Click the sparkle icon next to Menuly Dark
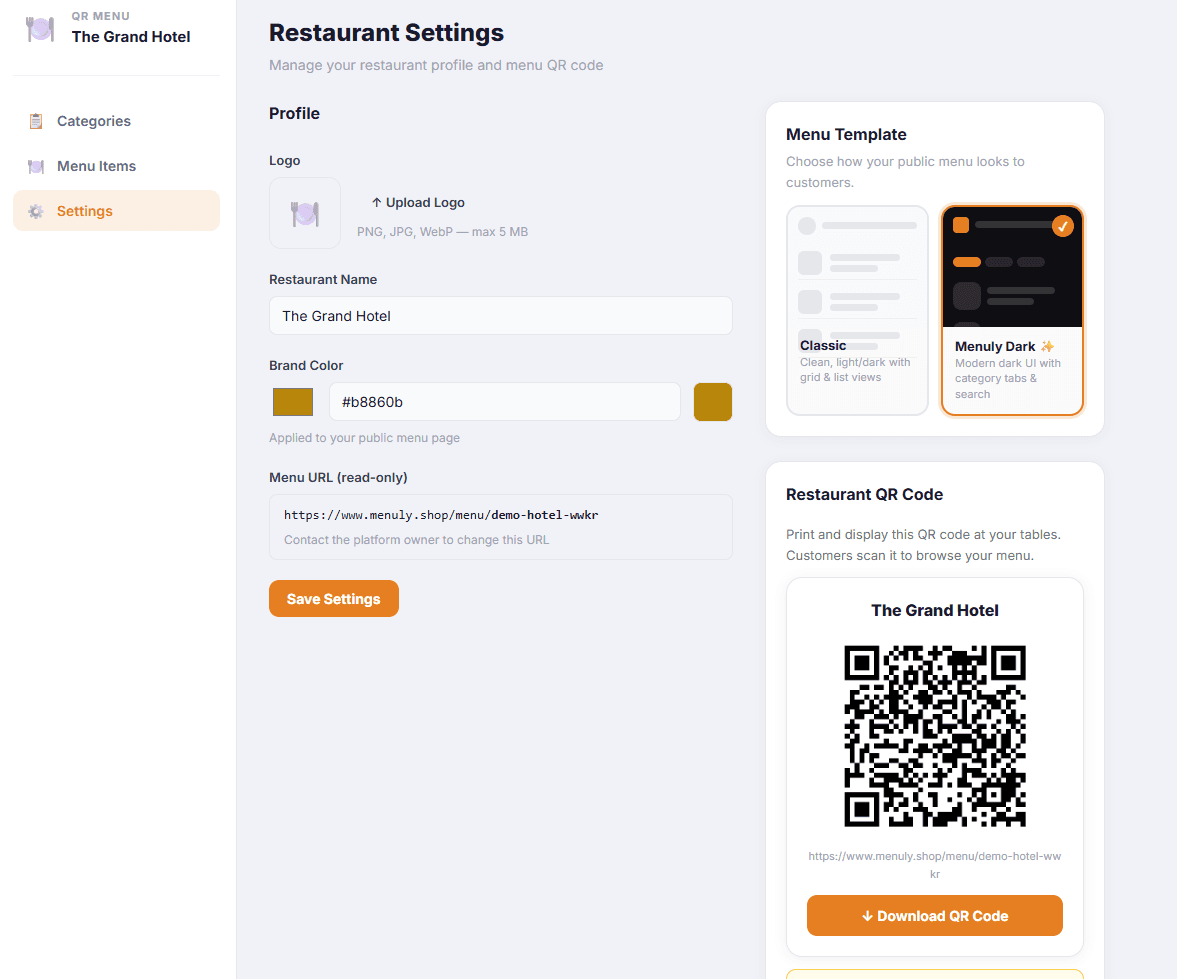 coord(1047,346)
